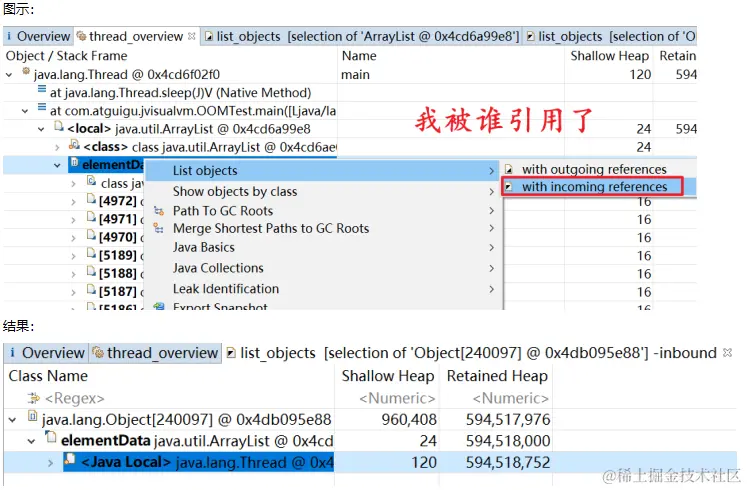The width and height of the screenshot is (747, 490).
Task: Expand the [5189] array element
Action: [x=73, y=256]
